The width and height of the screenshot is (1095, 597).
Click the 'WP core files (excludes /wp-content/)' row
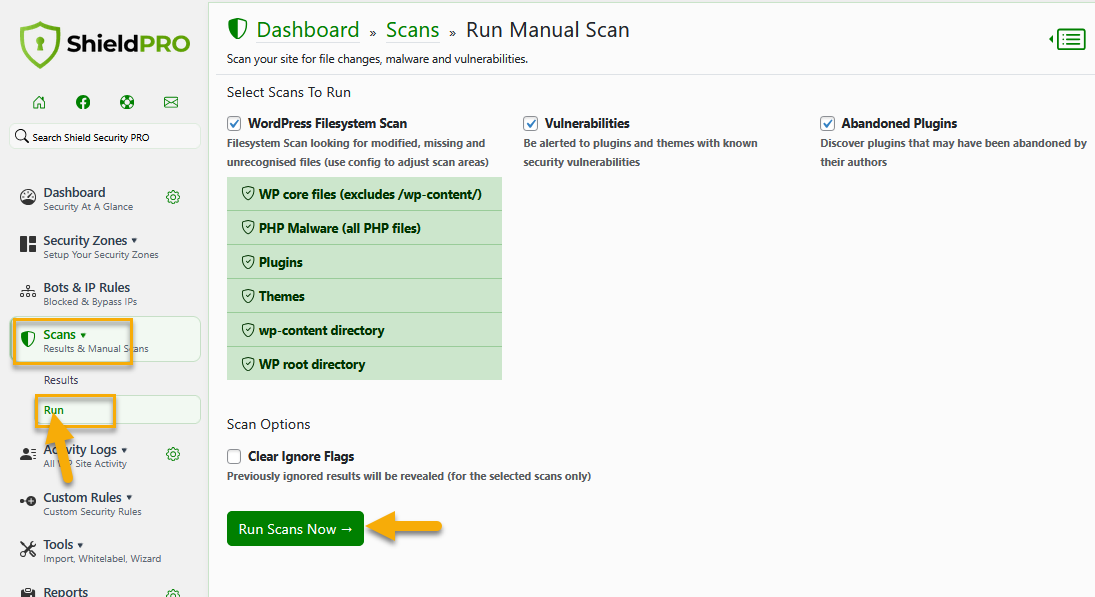point(365,193)
